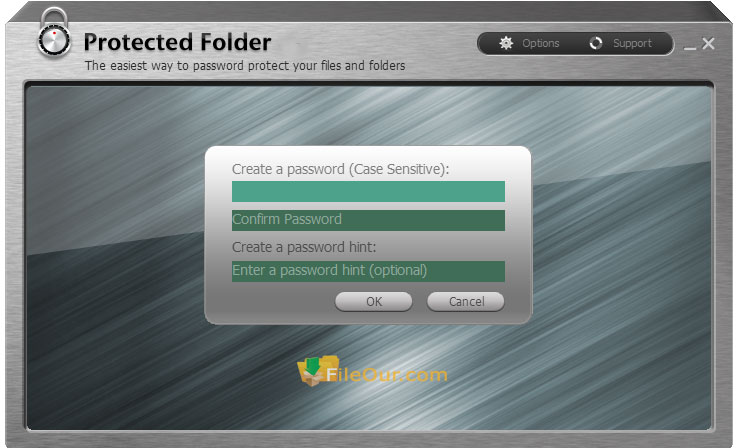Open settings via the Options gear icon
The height and width of the screenshot is (448, 736).
(x=506, y=43)
